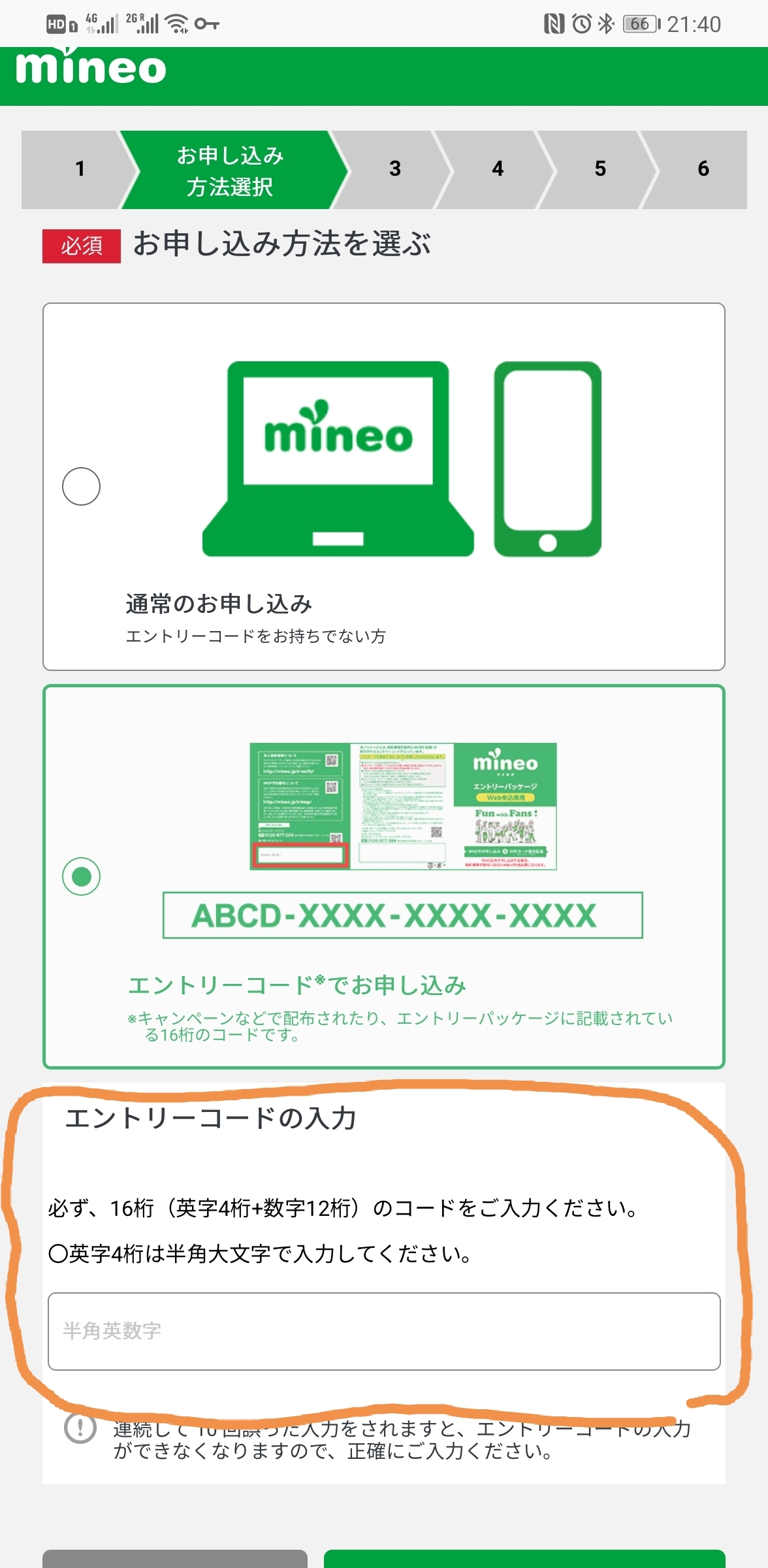Viewport: 768px width, 1568px height.
Task: Click the 半角英数字 entry code input field
Action: coord(384,1331)
